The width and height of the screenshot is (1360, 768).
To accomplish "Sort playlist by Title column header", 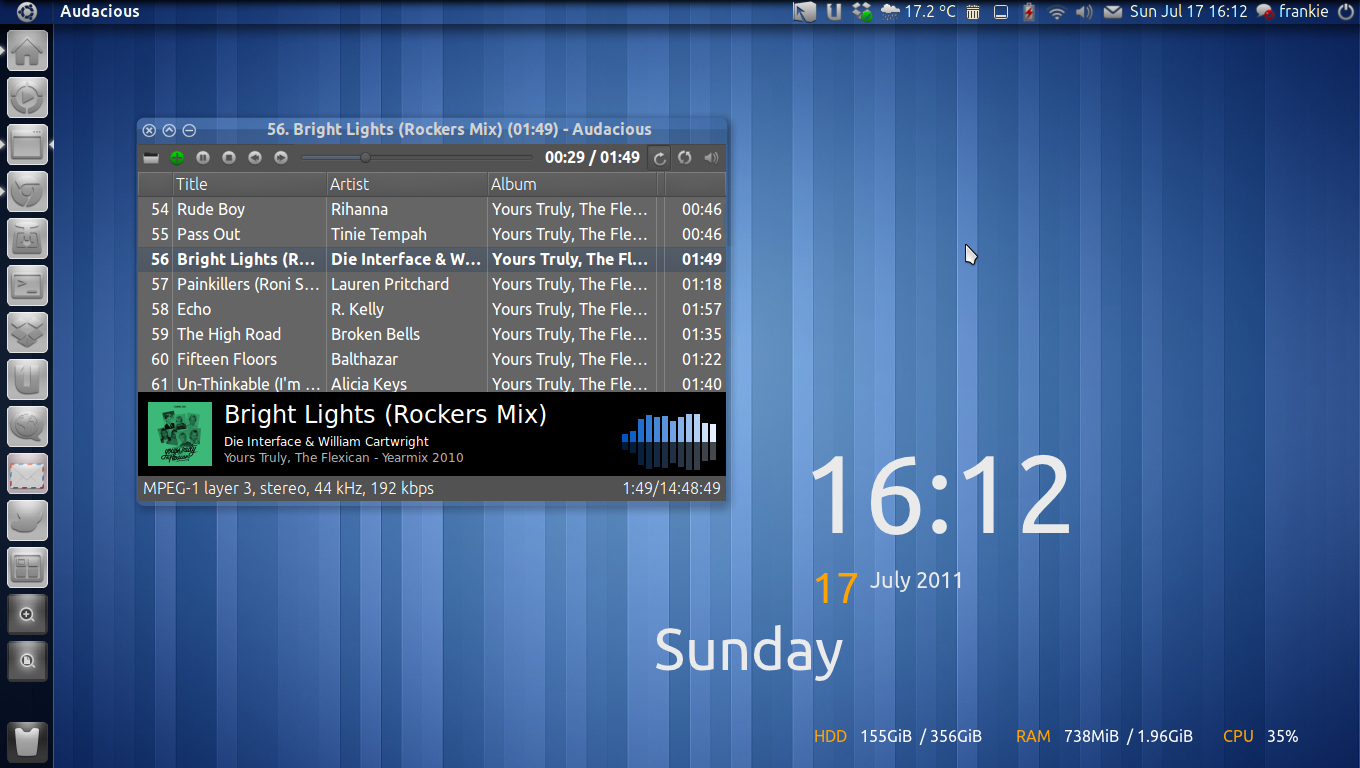I will (250, 184).
